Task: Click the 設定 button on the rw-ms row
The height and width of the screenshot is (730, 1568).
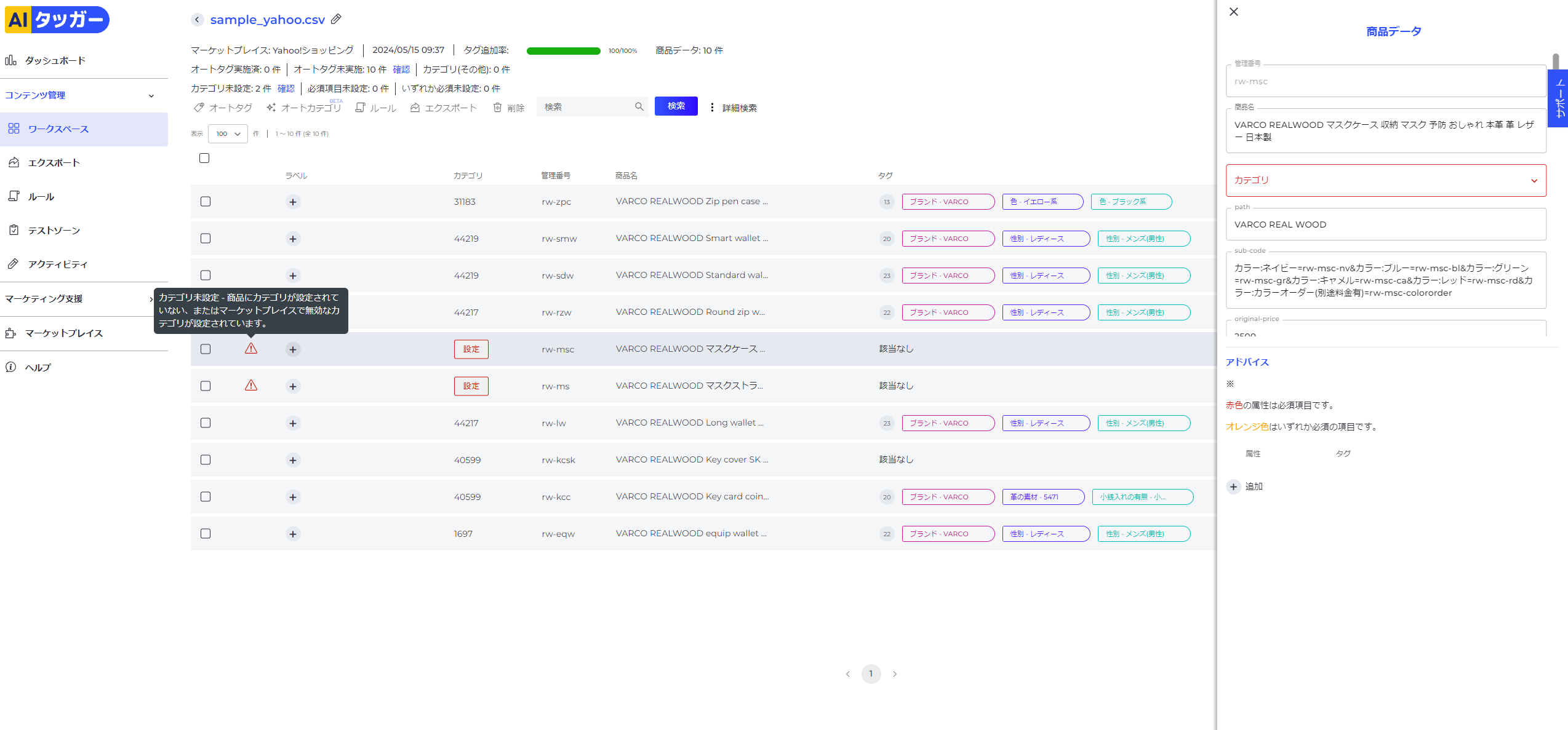Action: pyautogui.click(x=471, y=386)
